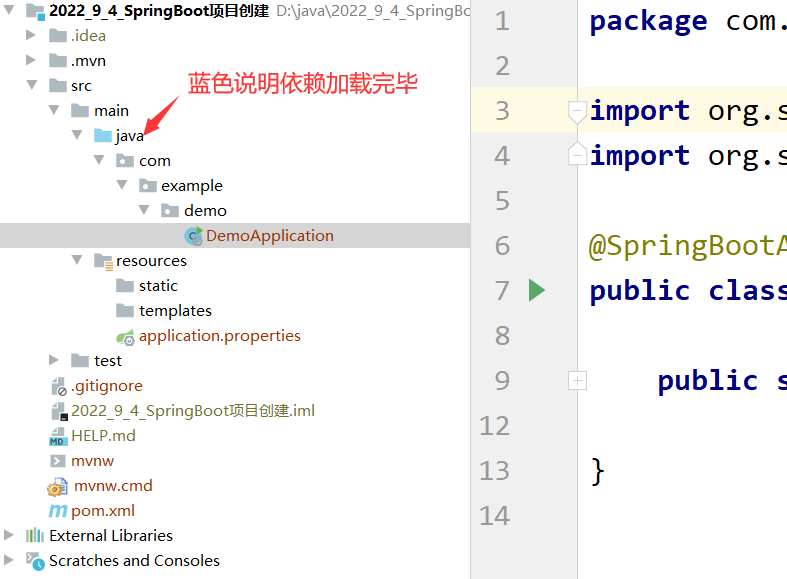This screenshot has width=787, height=579.
Task: Expand Scratches and Consoles arrow
Action: pos(9,559)
